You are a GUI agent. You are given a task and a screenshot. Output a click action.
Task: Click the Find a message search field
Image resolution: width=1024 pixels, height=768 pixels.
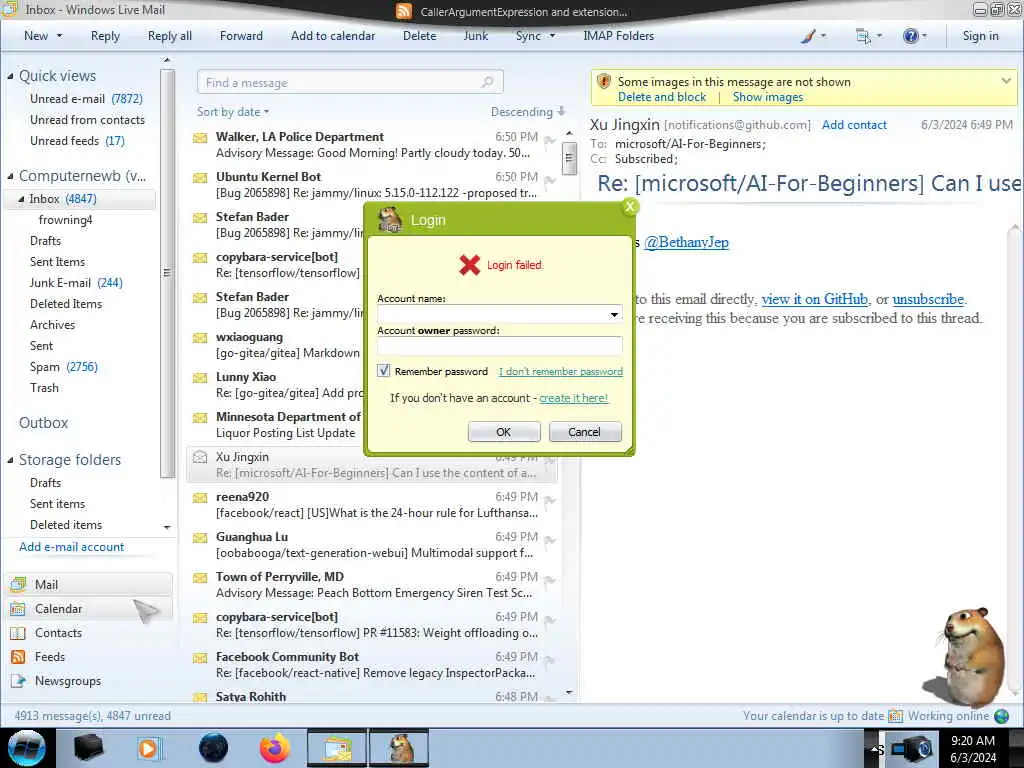(350, 82)
